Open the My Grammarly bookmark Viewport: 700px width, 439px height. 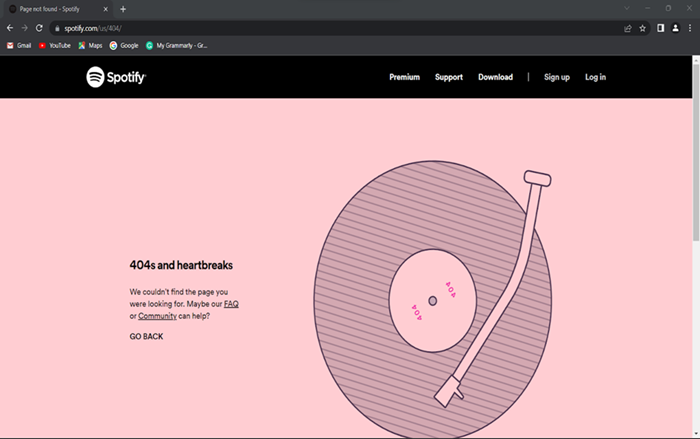coord(176,46)
